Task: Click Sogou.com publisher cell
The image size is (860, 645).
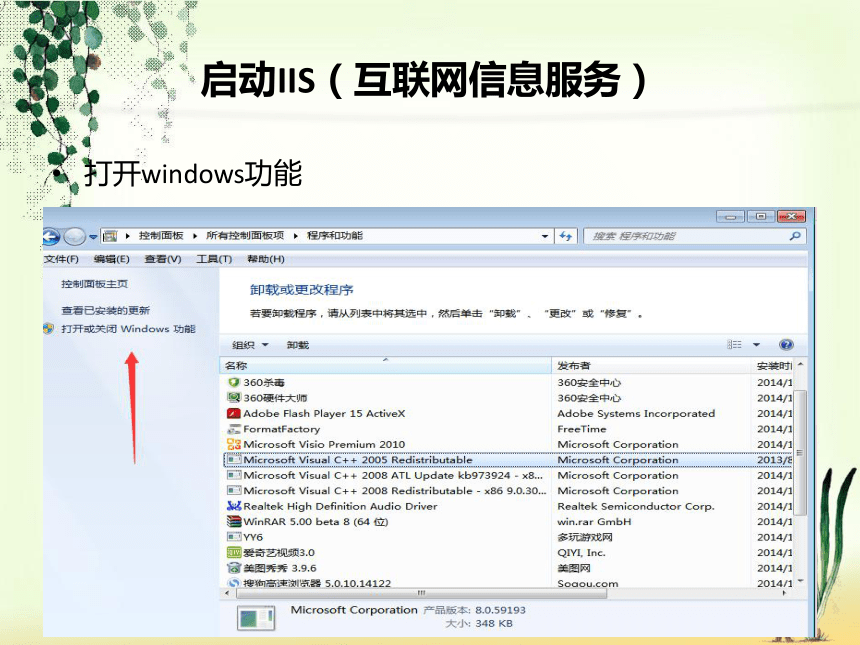Action: click(x=587, y=583)
